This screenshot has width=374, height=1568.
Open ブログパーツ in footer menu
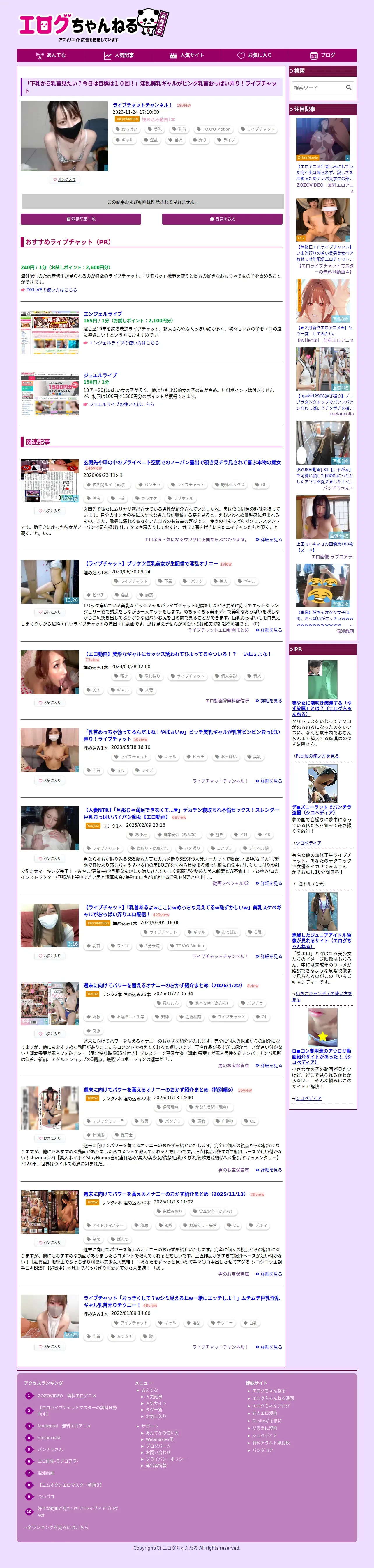158,1446
